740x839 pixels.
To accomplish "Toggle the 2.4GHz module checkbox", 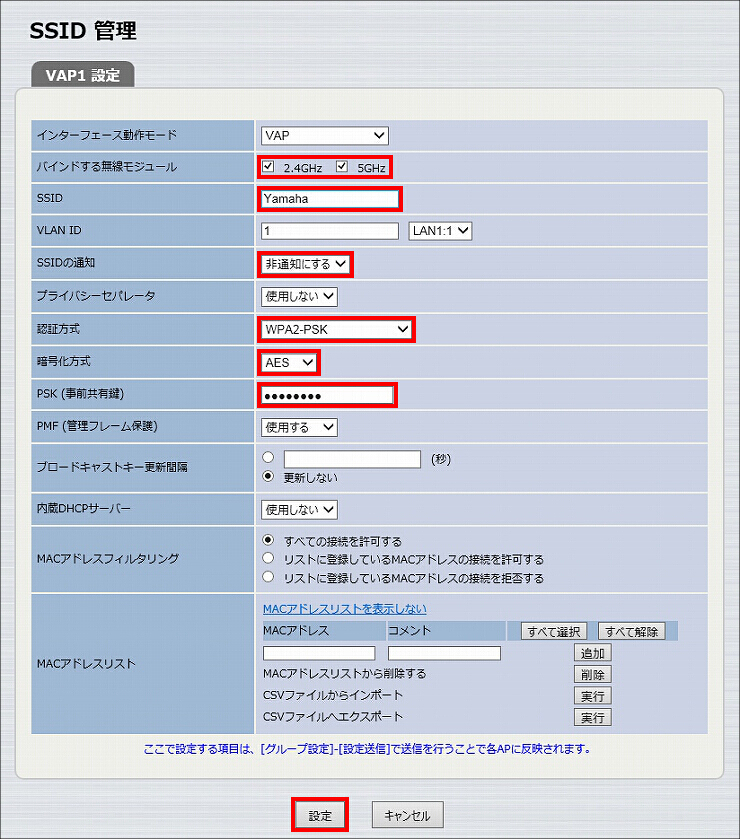I will pyautogui.click(x=268, y=166).
